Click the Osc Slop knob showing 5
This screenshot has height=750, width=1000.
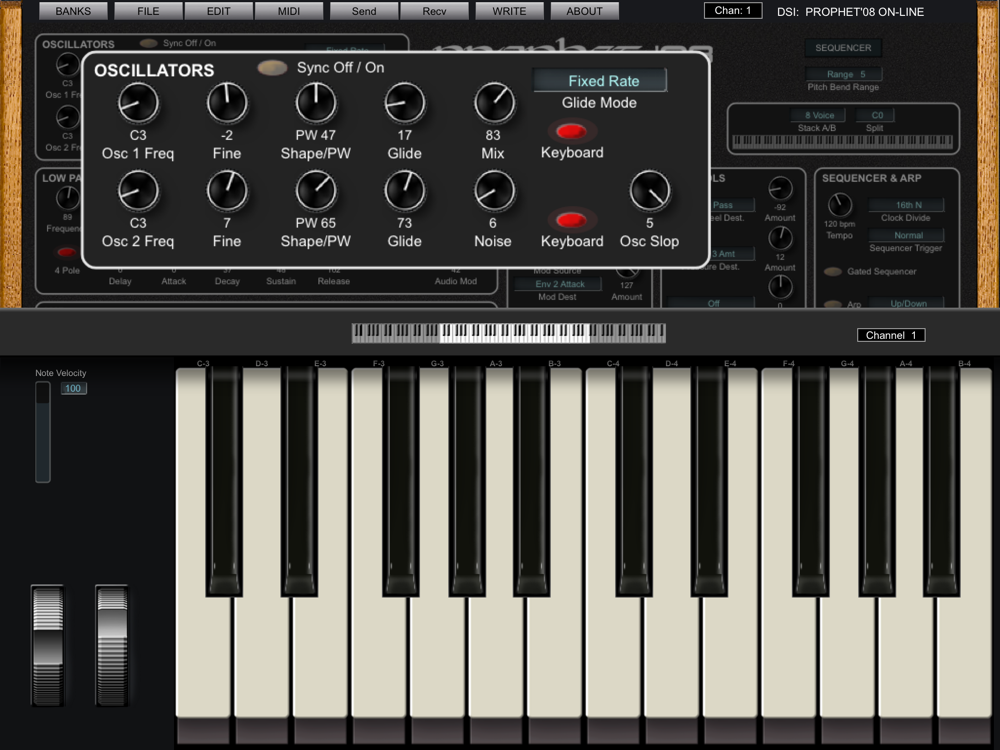[650, 191]
